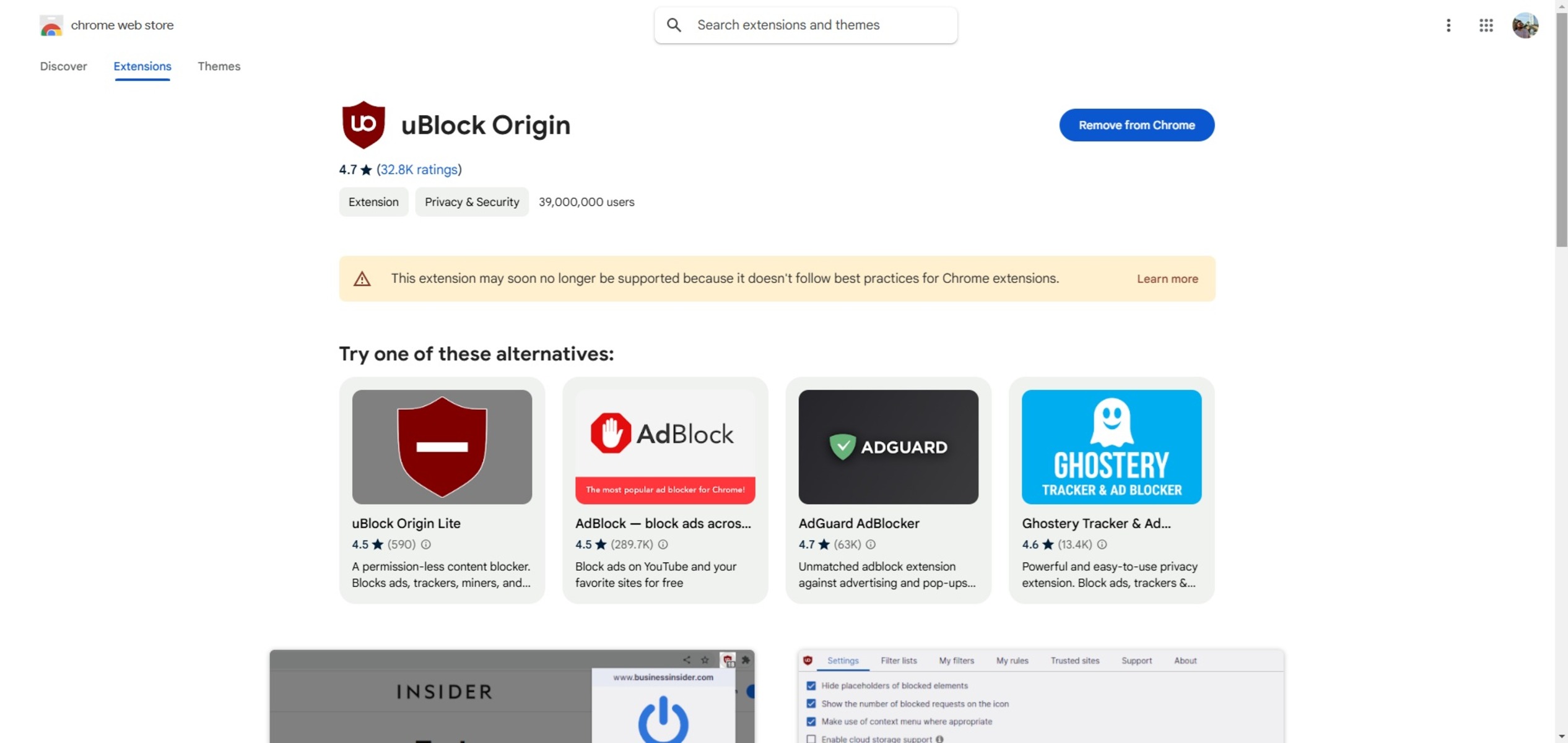Go to the Discover tab

63,66
